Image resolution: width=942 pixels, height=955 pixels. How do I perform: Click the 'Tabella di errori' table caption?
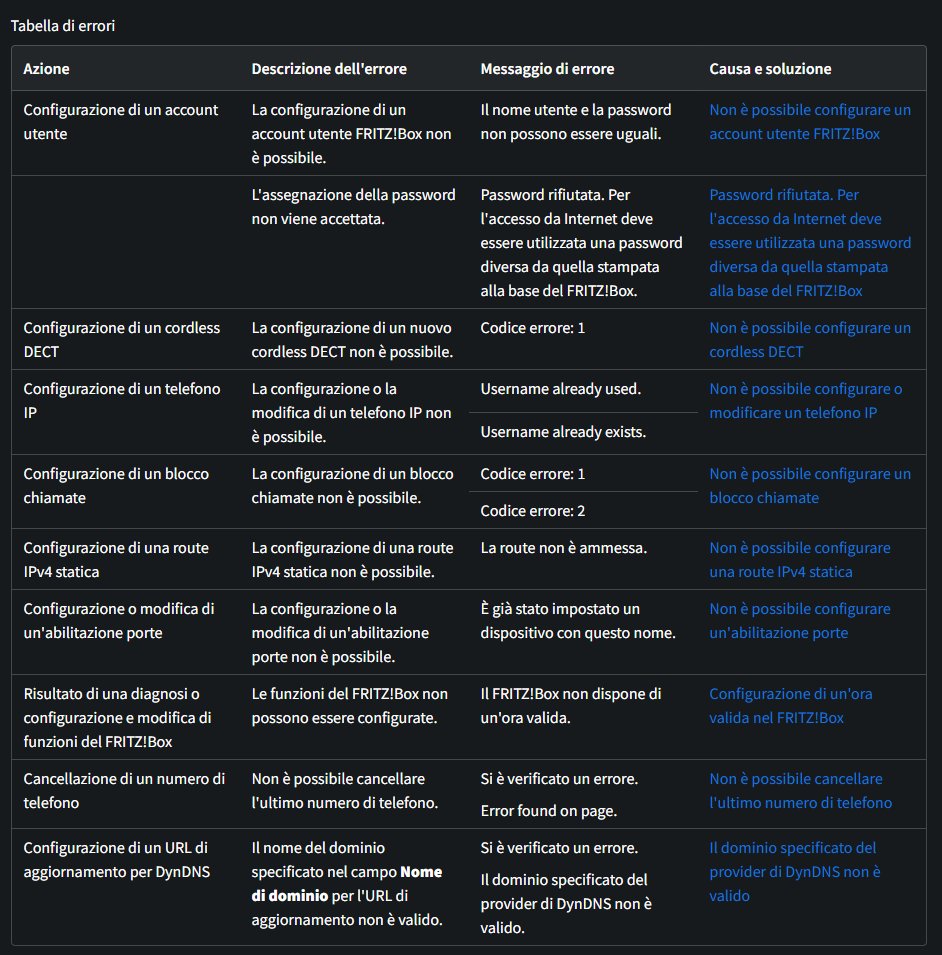[63, 26]
